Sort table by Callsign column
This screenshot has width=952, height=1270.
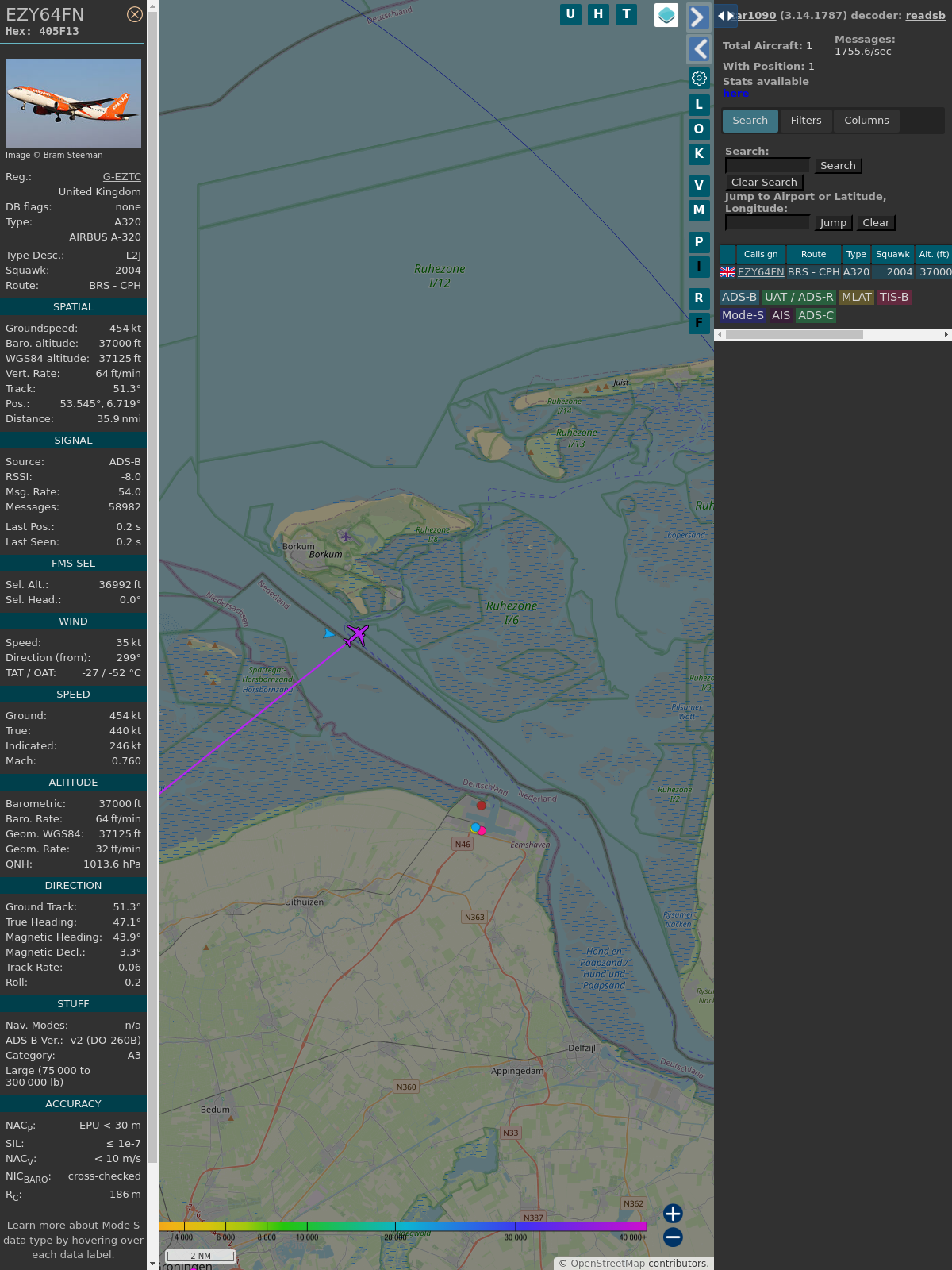[x=761, y=254]
